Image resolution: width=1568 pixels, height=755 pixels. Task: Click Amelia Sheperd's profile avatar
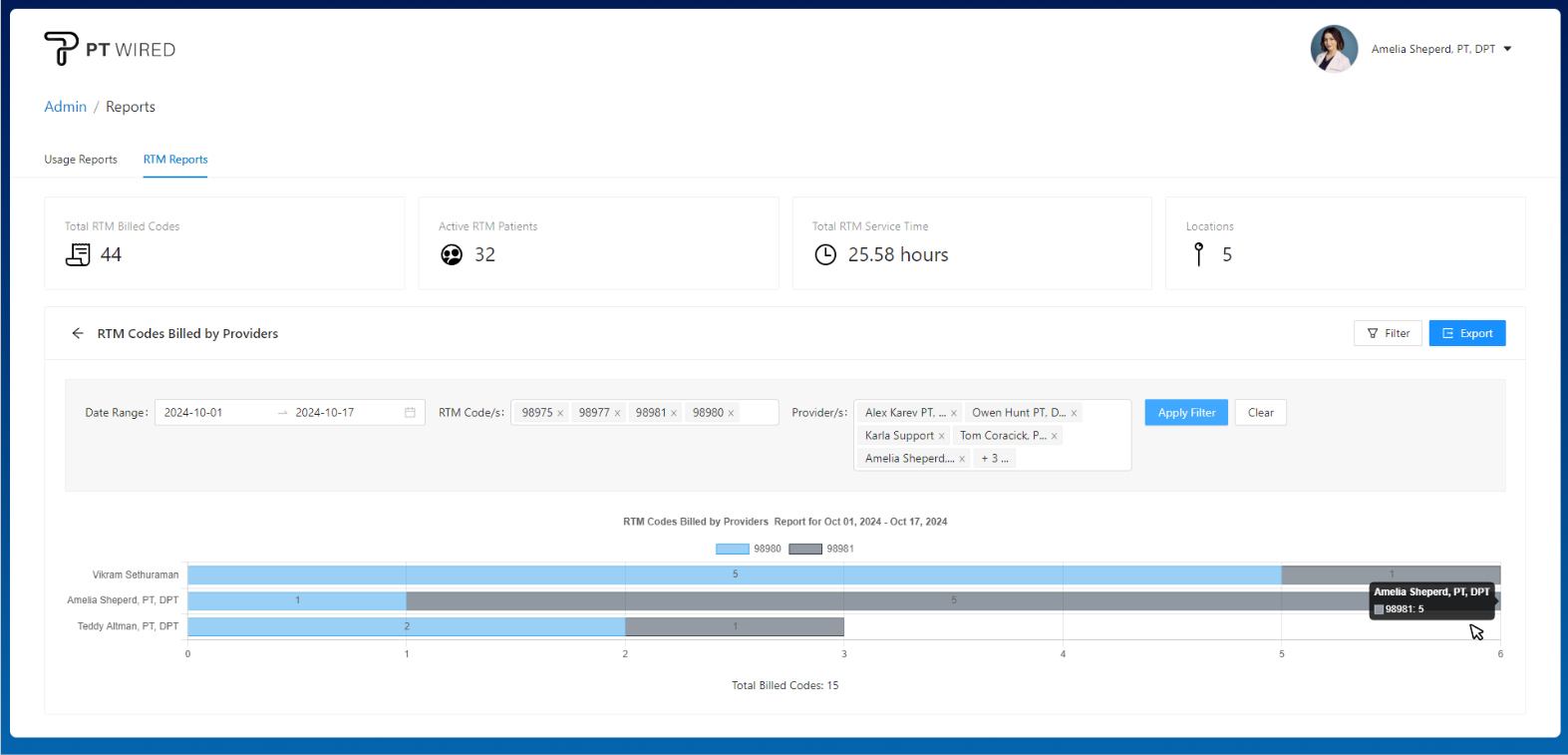pyautogui.click(x=1334, y=49)
